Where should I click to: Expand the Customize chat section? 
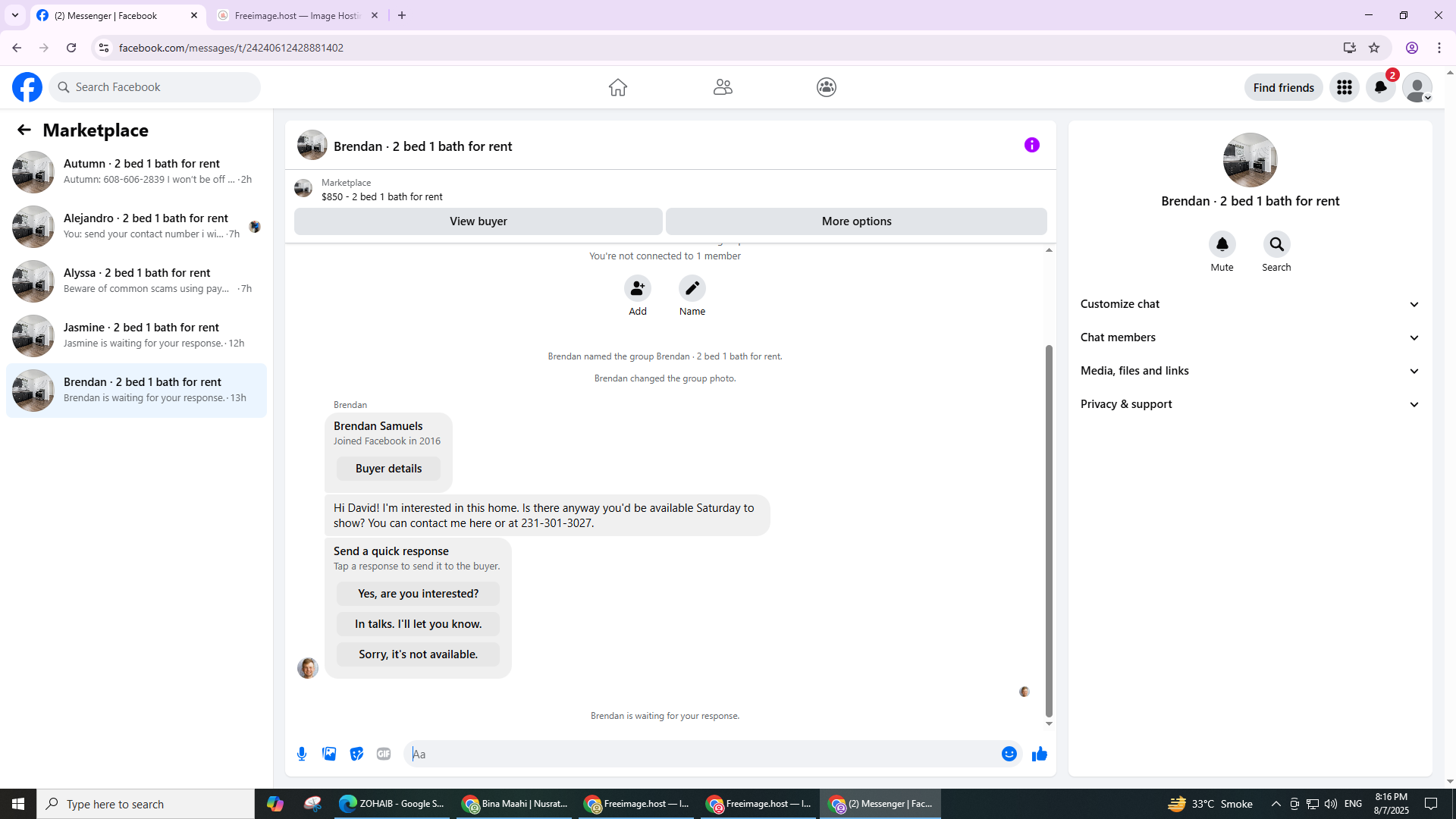(x=1250, y=304)
